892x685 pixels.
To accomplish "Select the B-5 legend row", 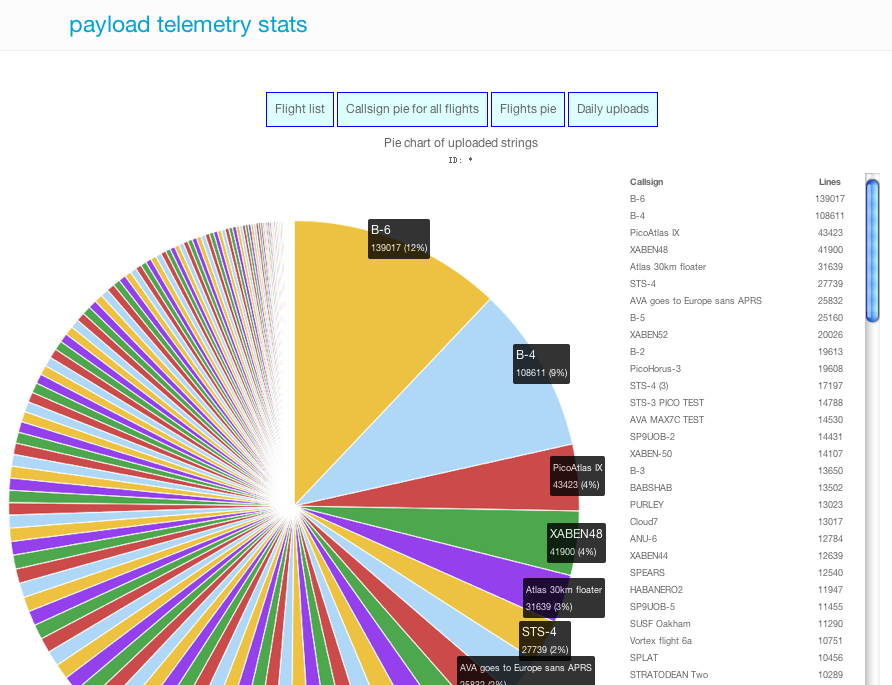I will tap(737, 318).
